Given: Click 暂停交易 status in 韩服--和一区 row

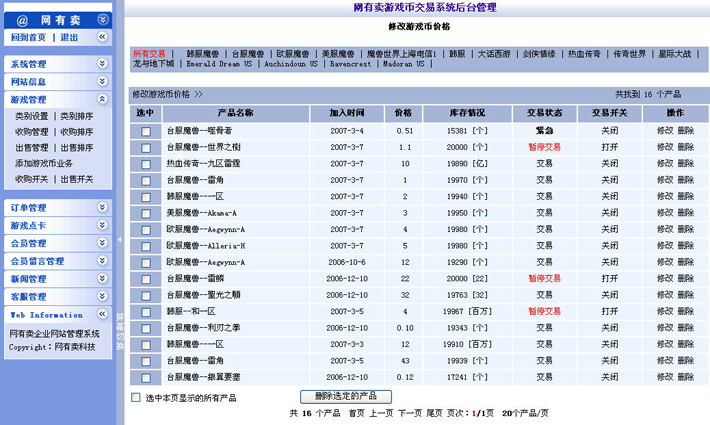Looking at the screenshot, I should 544,311.
